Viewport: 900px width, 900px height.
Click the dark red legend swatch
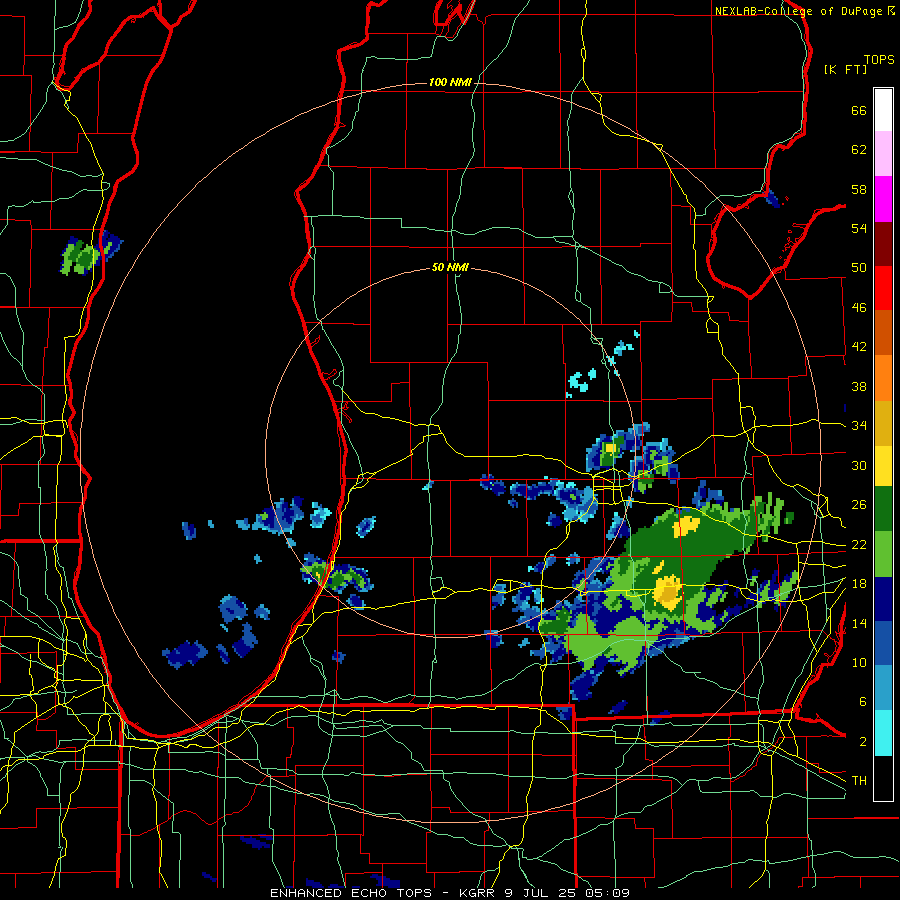pyautogui.click(x=883, y=243)
